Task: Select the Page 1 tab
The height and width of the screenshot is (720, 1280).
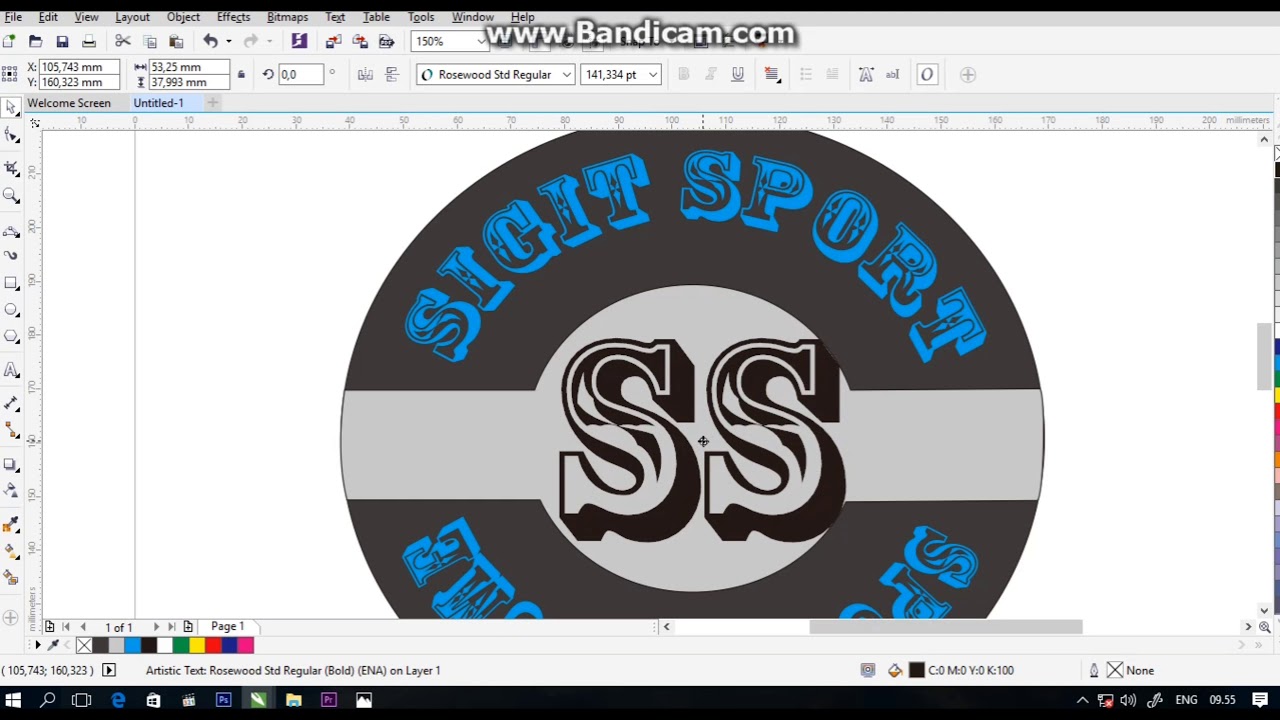Action: (x=227, y=626)
